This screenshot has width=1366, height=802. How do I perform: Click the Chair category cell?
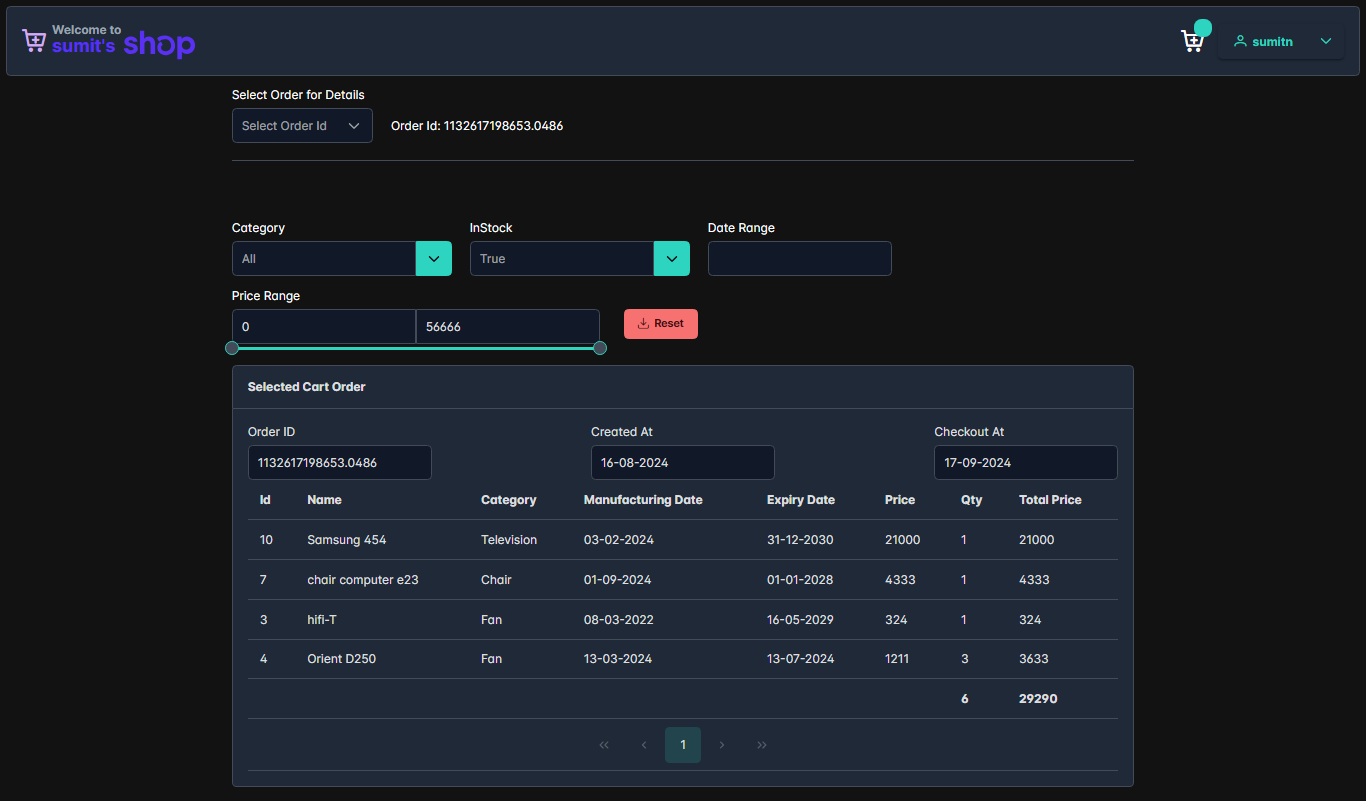pyautogui.click(x=496, y=580)
